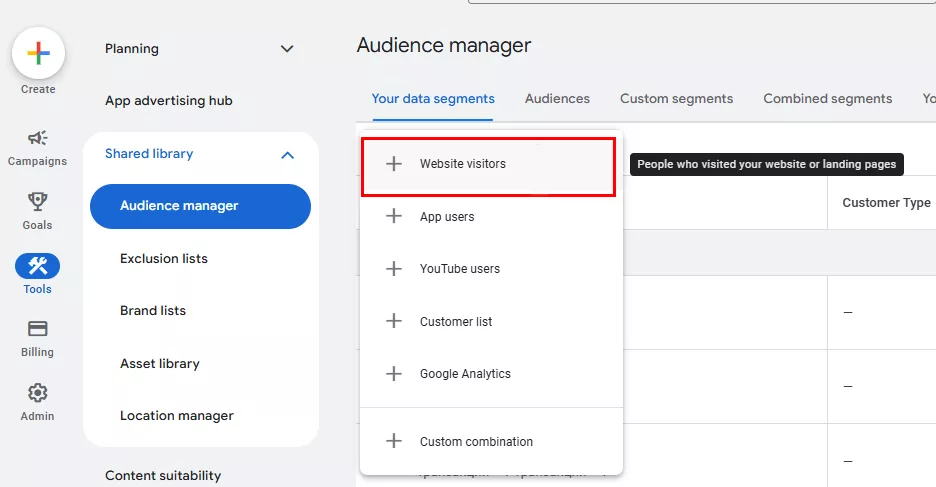Go to the Combined segments tab
The width and height of the screenshot is (936, 487).
827,99
